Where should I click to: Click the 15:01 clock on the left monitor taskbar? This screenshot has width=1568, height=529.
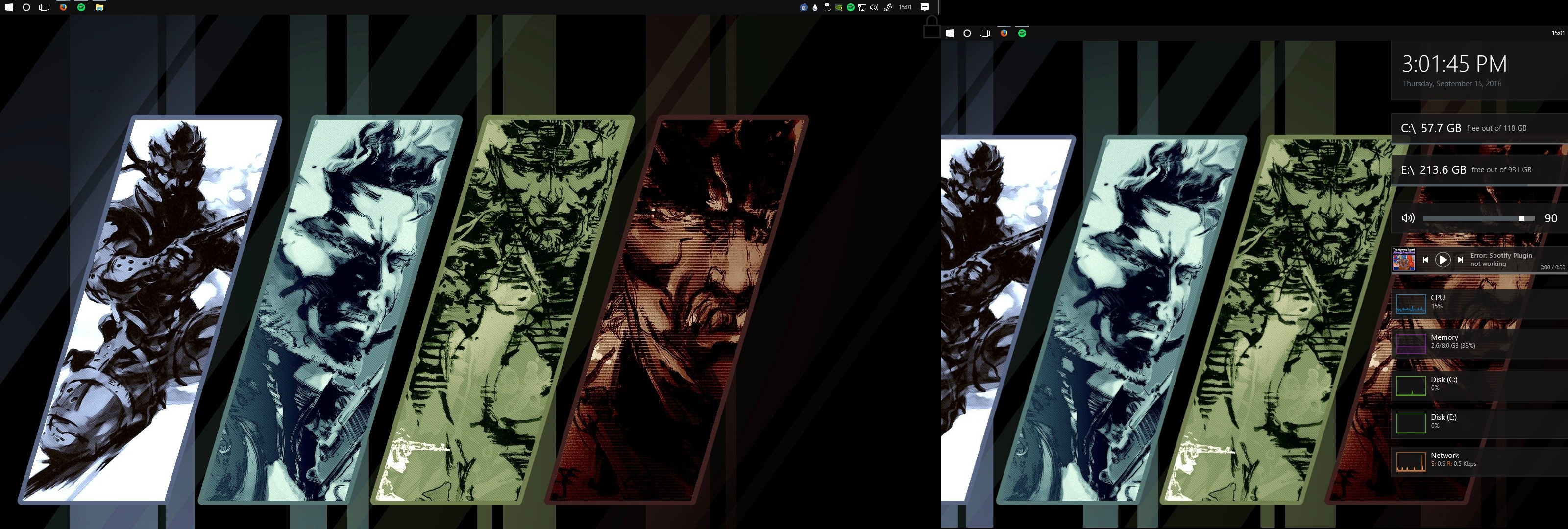[x=905, y=7]
